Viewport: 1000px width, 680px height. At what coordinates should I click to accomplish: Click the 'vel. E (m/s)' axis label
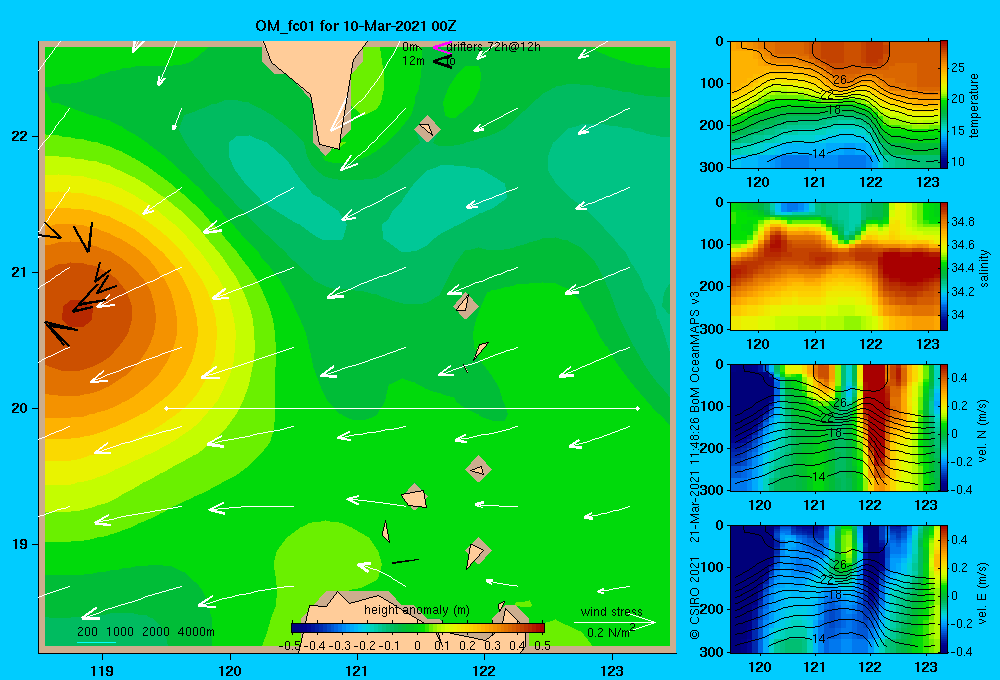pos(983,593)
